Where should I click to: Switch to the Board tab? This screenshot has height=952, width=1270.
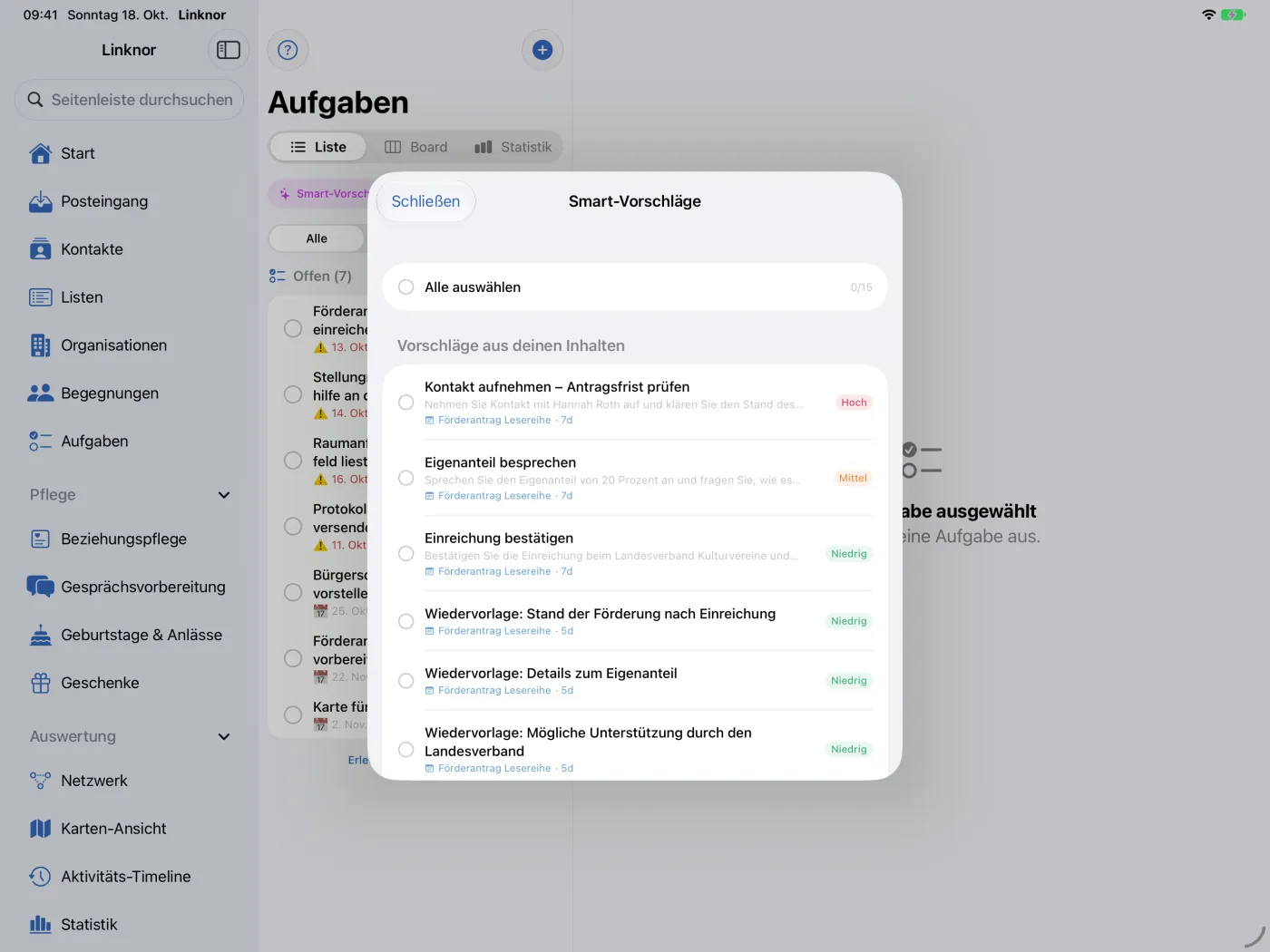pos(416,147)
